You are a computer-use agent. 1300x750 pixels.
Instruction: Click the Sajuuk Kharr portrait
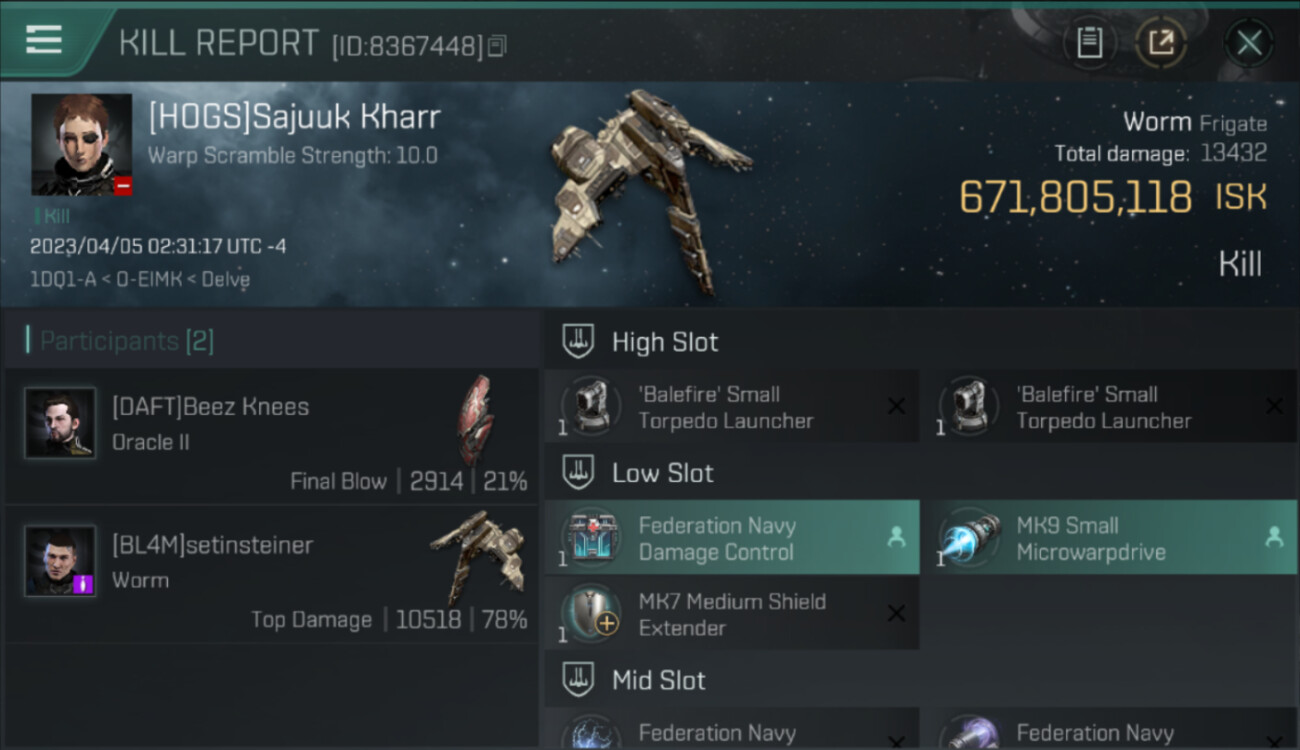(x=81, y=145)
